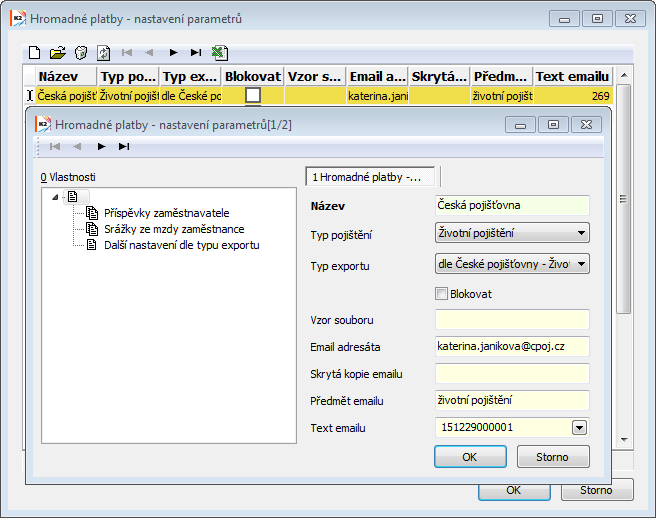Maximize the inner dialog window
The height and width of the screenshot is (518, 656).
(553, 125)
